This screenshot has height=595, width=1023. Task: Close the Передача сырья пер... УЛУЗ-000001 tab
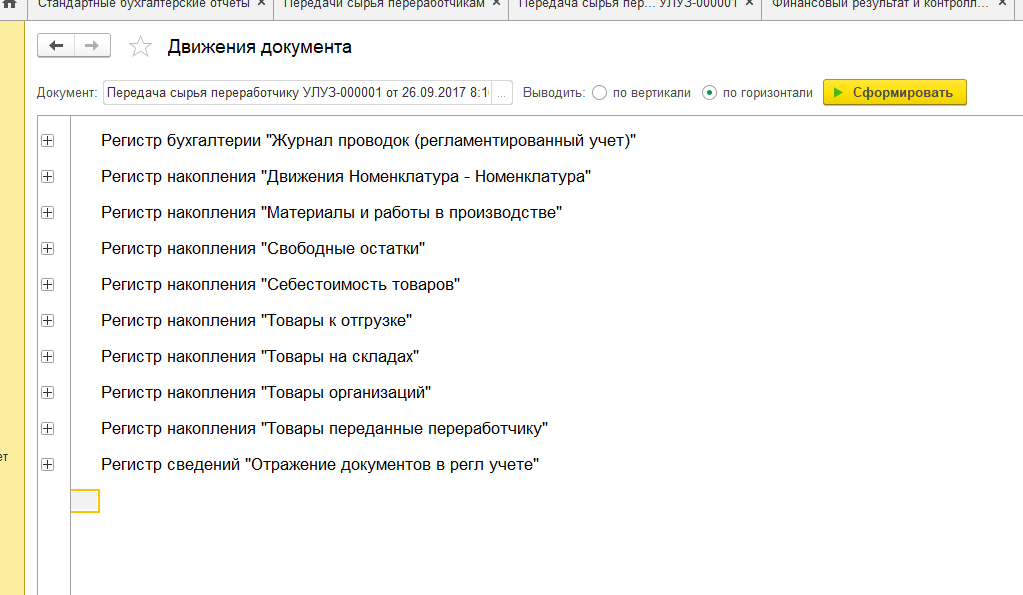click(x=751, y=4)
